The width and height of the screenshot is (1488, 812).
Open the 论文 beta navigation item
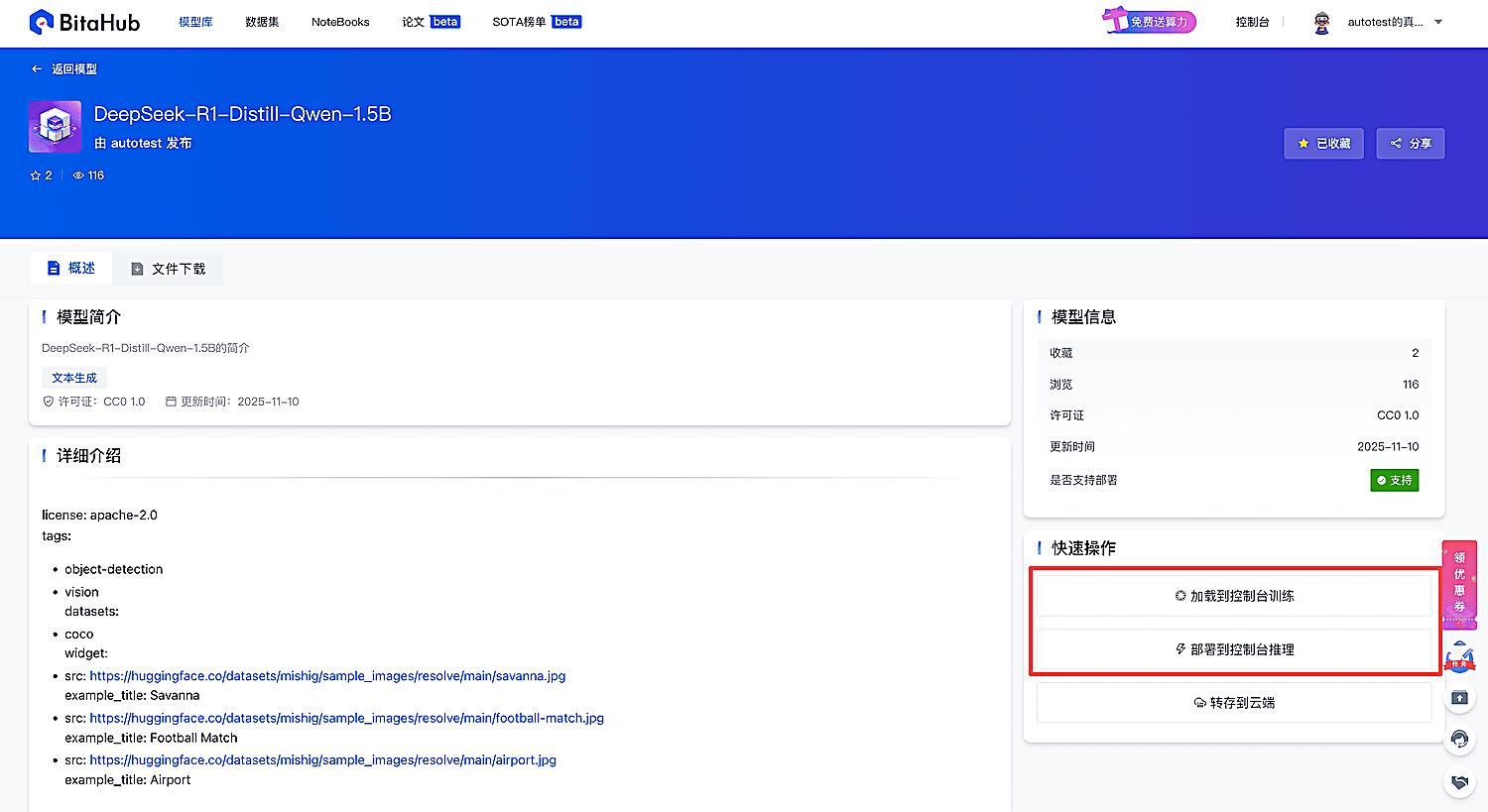click(431, 22)
